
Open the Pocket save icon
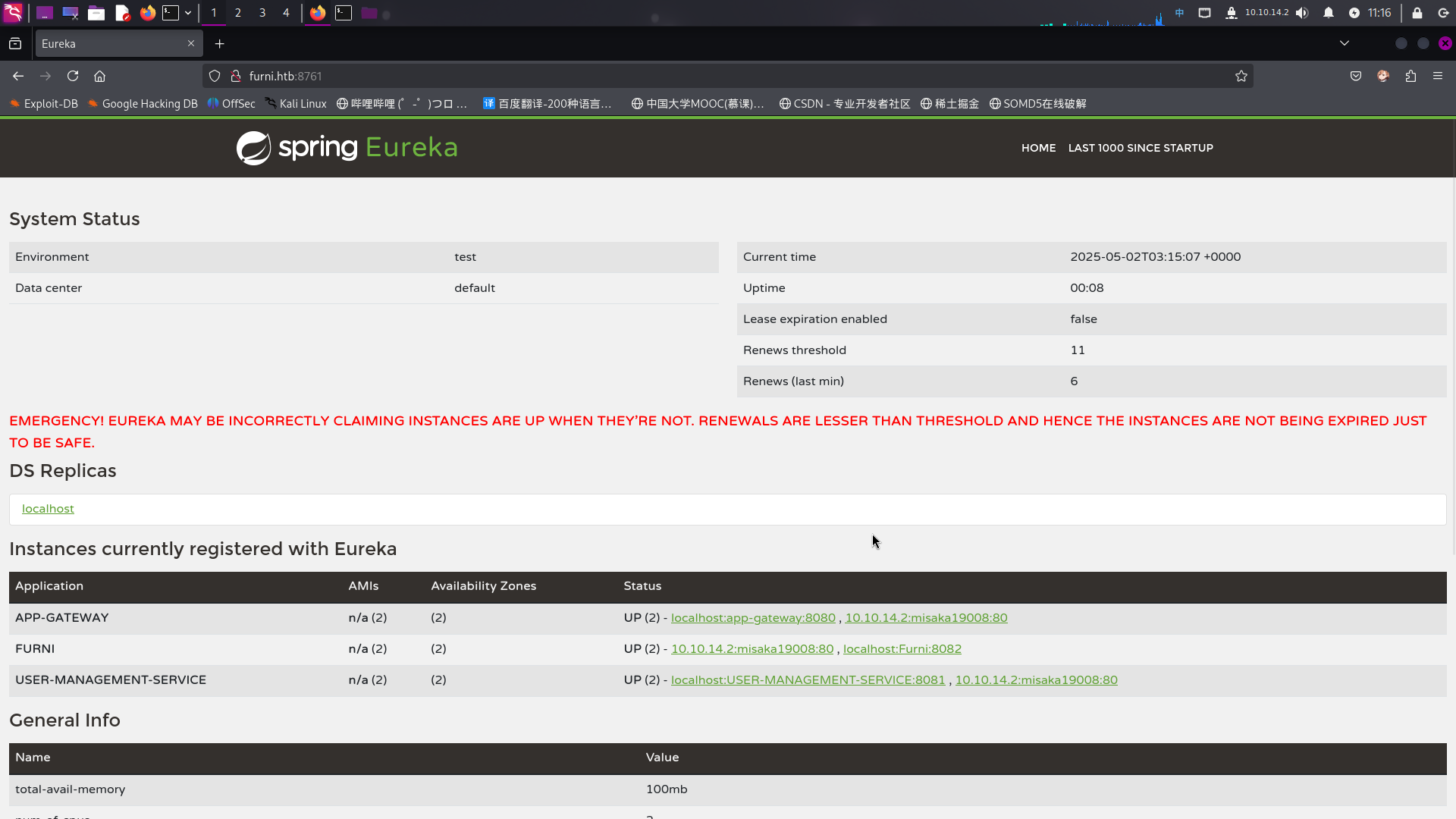click(x=1356, y=76)
